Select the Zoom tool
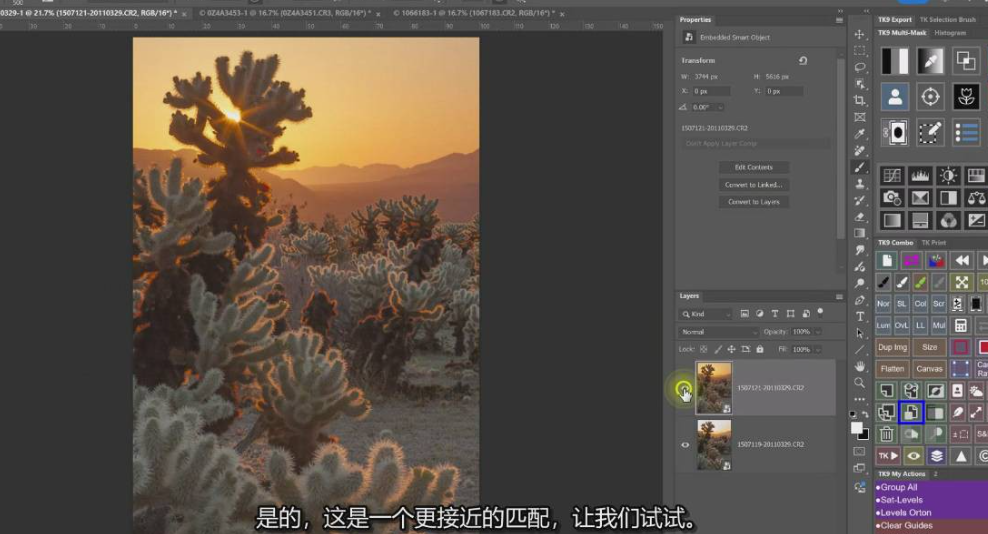 tap(859, 382)
